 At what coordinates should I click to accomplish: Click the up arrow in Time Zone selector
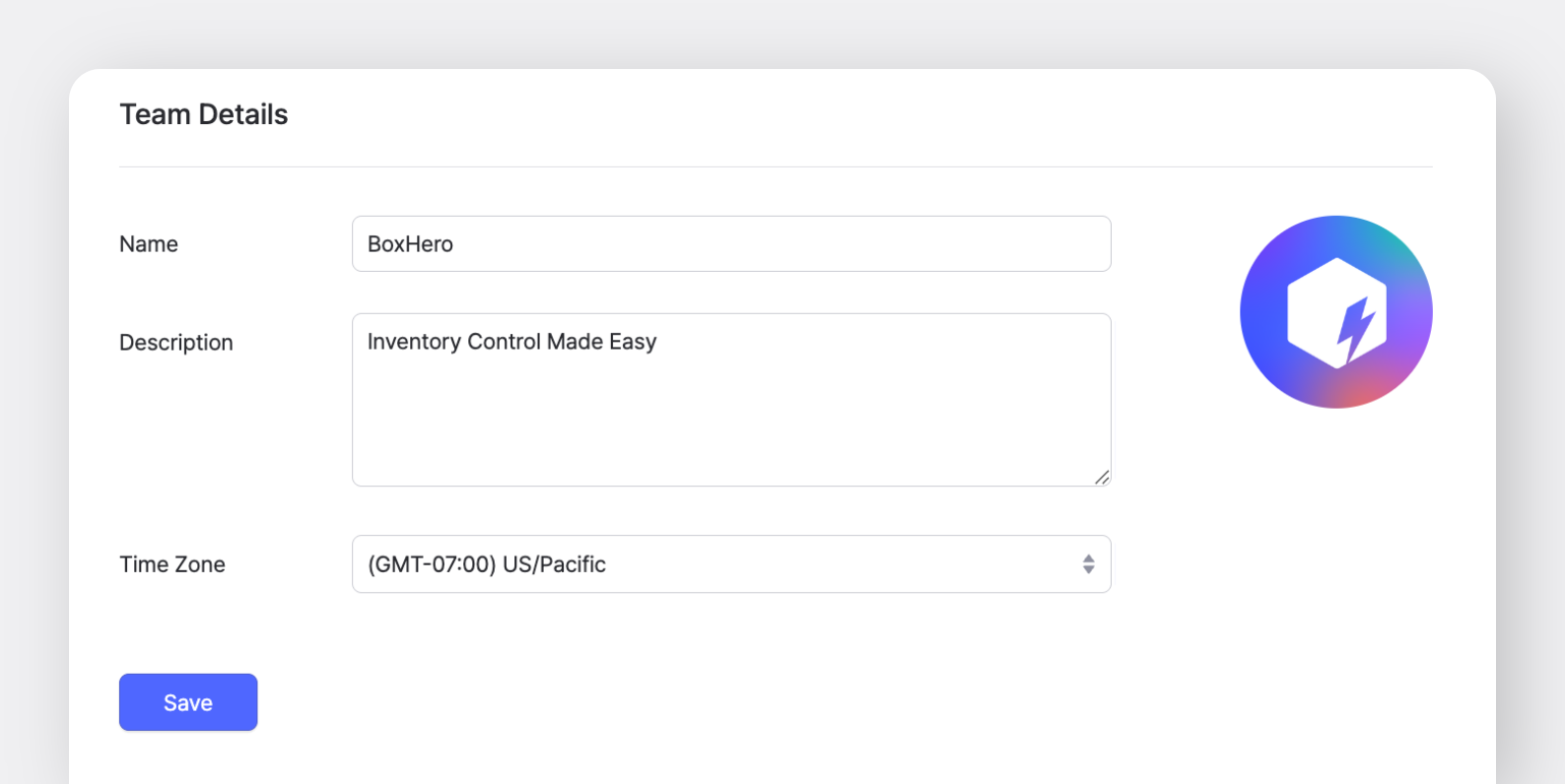(x=1088, y=557)
